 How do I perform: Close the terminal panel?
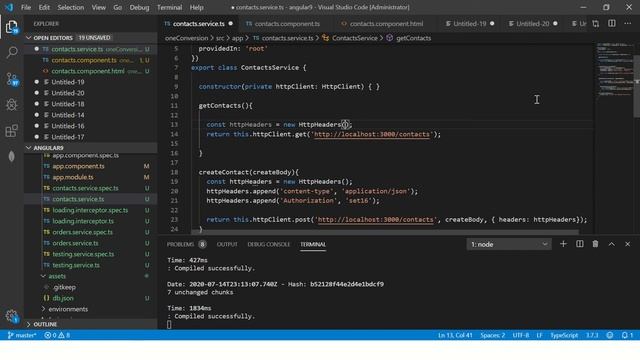[627, 244]
